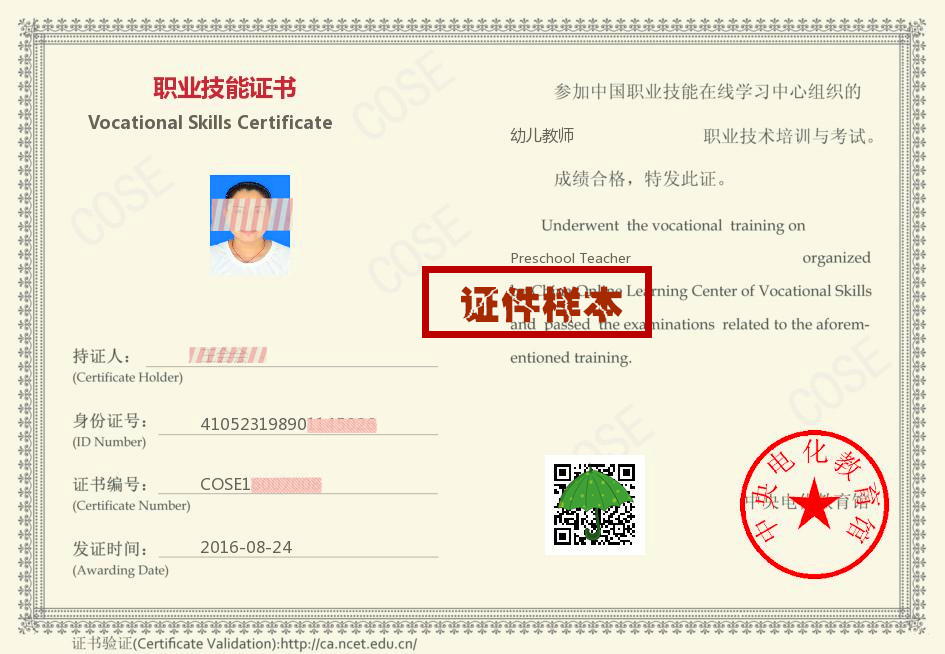Image resolution: width=945 pixels, height=654 pixels.
Task: Click the red star inside the circular seal
Action: 814,505
